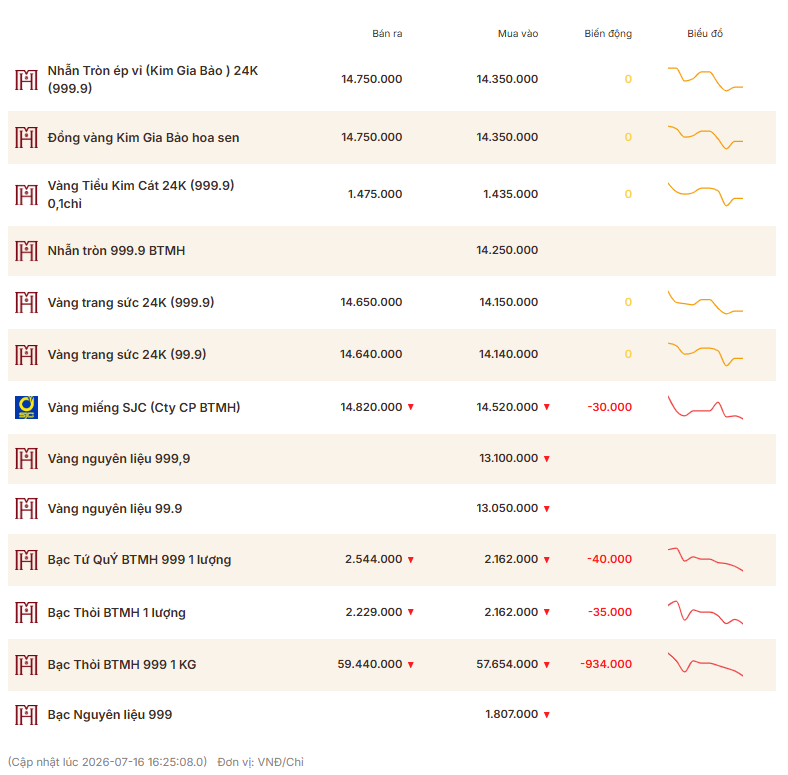
Task: Click the logo next to Bạc Nguyên liệu 999
Action: point(26,714)
